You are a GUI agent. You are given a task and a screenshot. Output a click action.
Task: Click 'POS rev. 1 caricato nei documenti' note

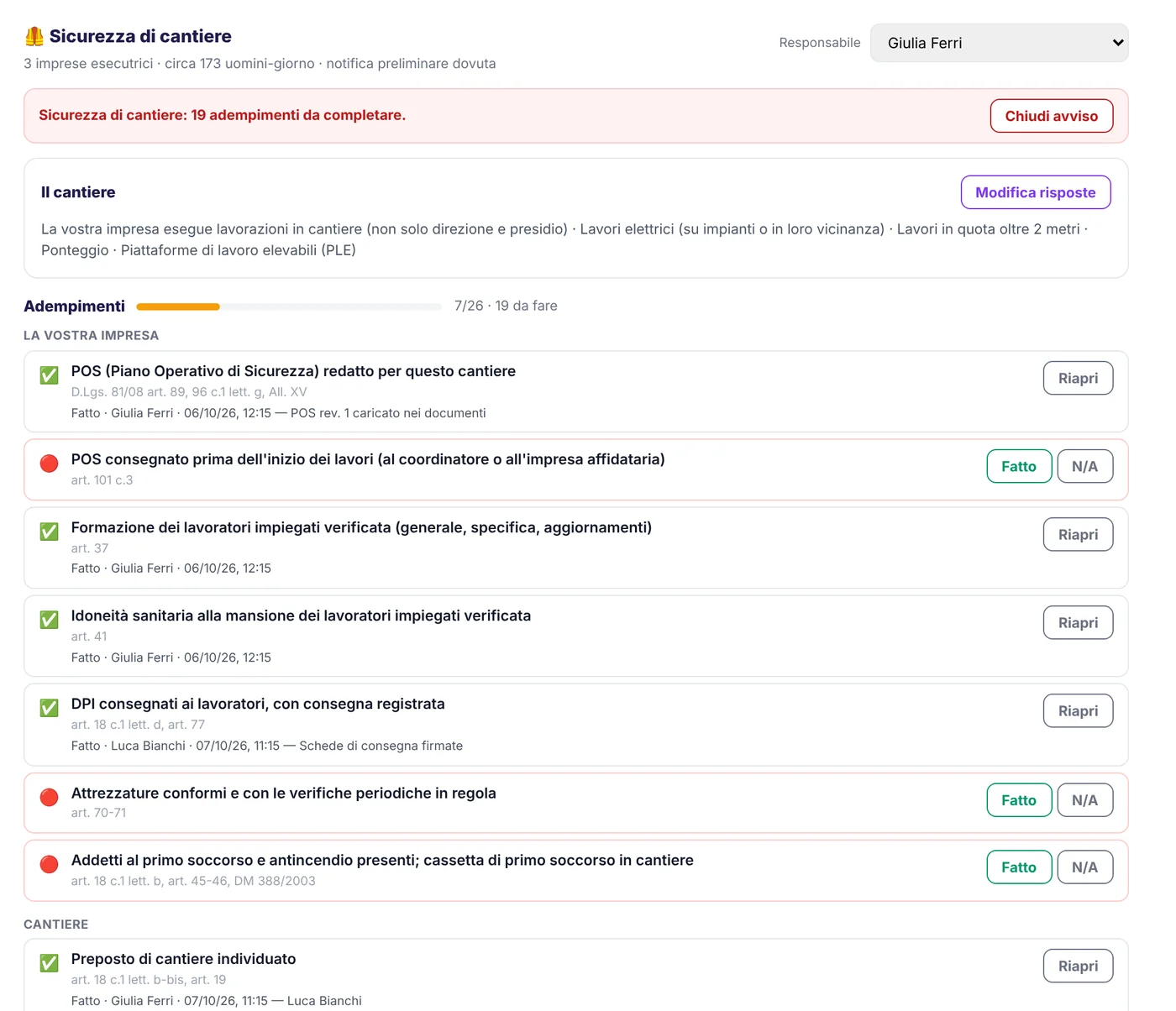pyautogui.click(x=388, y=413)
